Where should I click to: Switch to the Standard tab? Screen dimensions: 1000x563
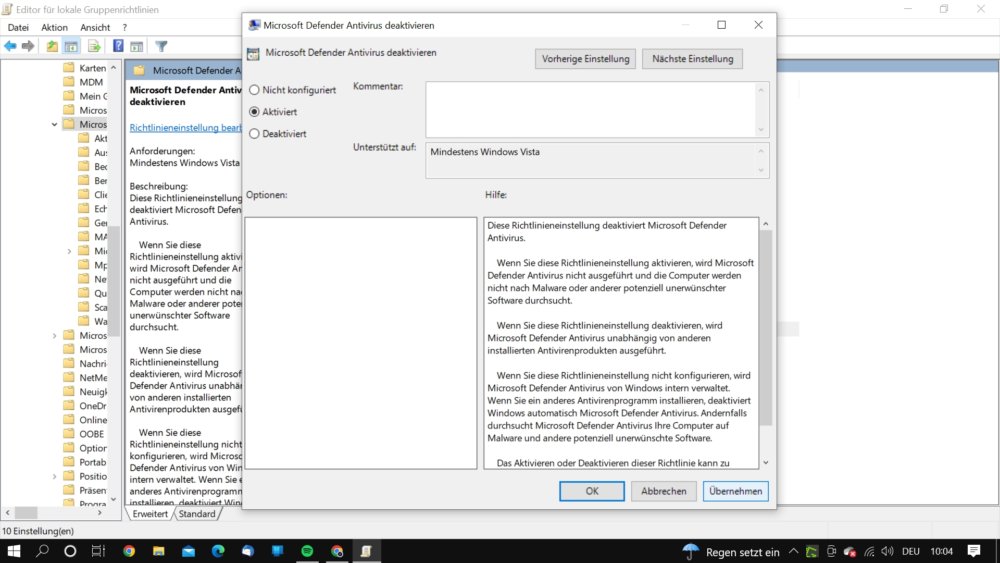pyautogui.click(x=196, y=514)
